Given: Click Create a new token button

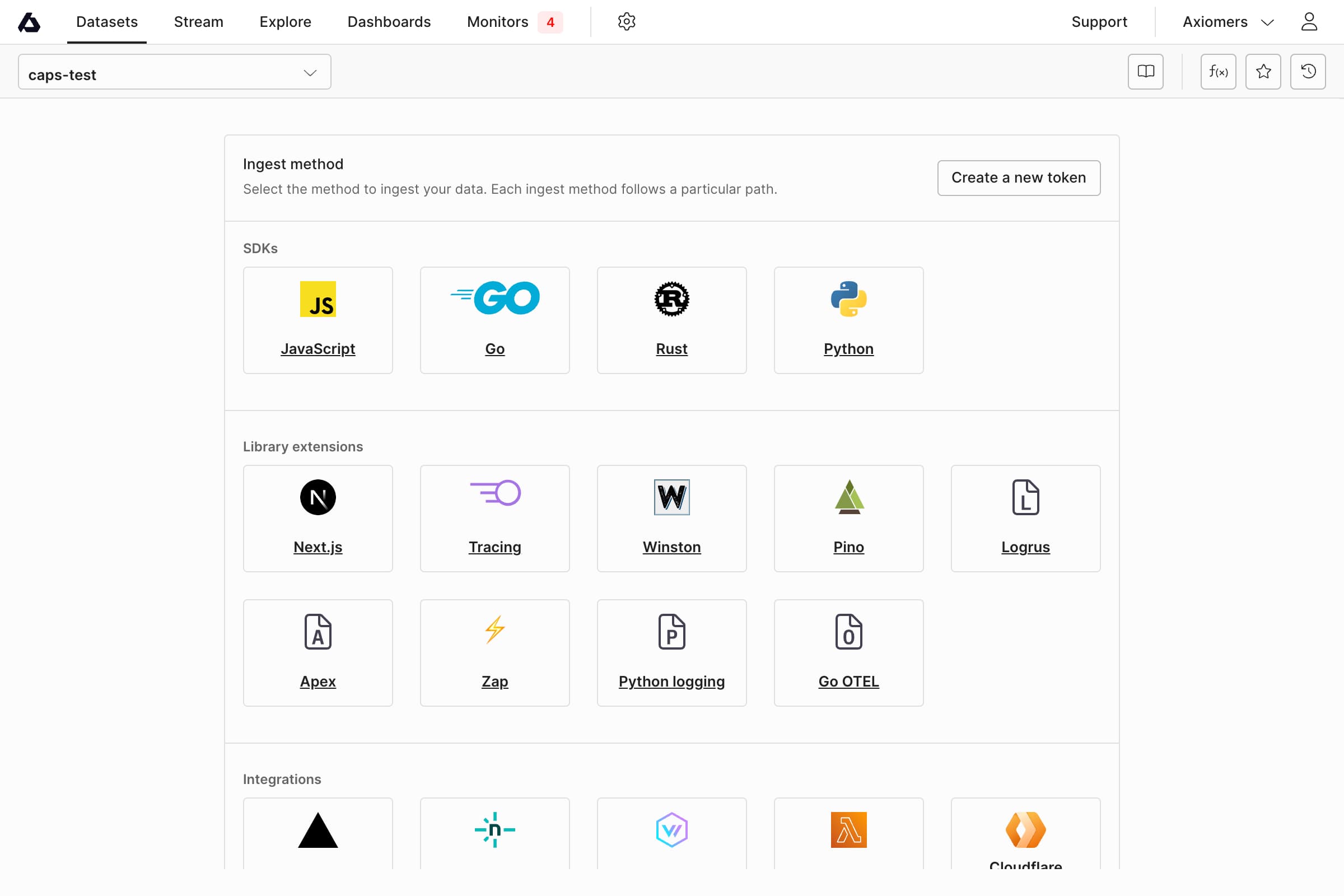Looking at the screenshot, I should pyautogui.click(x=1018, y=178).
